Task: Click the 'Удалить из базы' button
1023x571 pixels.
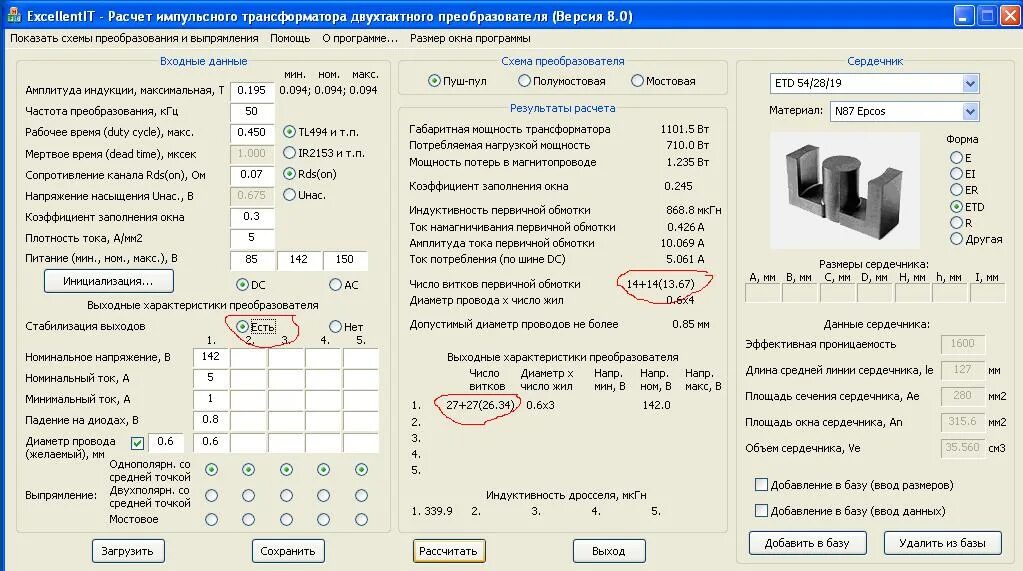Action: [942, 543]
